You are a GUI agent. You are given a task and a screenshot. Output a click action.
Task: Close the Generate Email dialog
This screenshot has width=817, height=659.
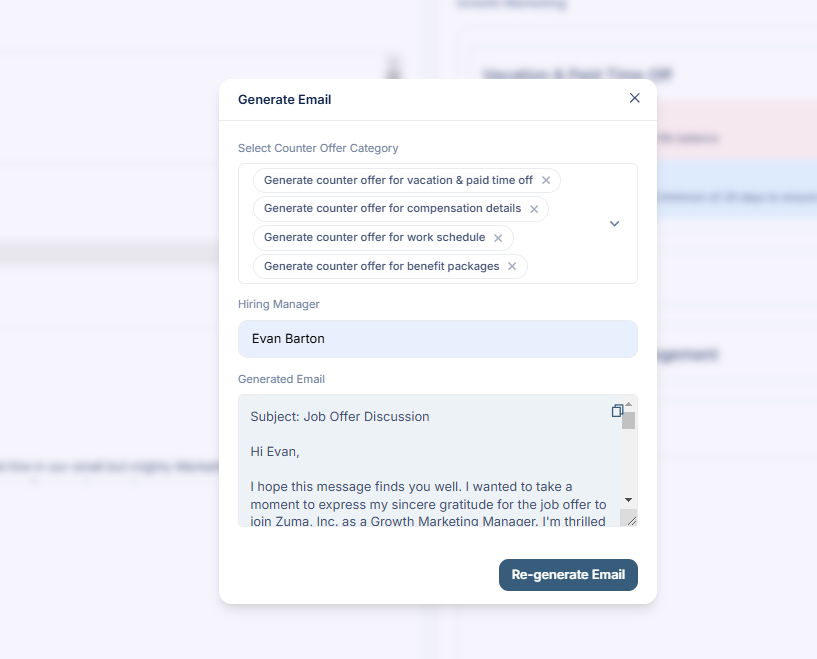tap(634, 98)
